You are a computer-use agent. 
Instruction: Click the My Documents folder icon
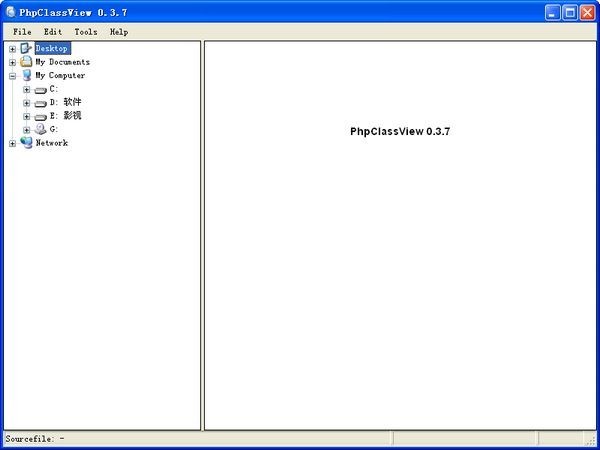coord(26,62)
